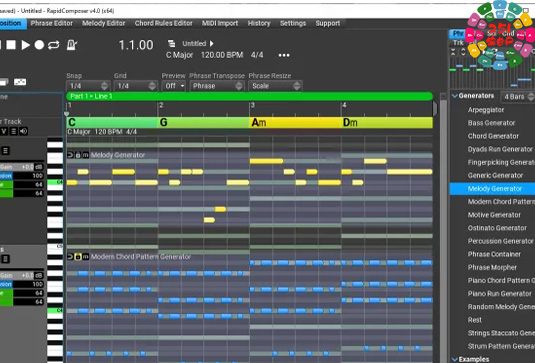Toggle the master track speaker icon

coord(23,131)
